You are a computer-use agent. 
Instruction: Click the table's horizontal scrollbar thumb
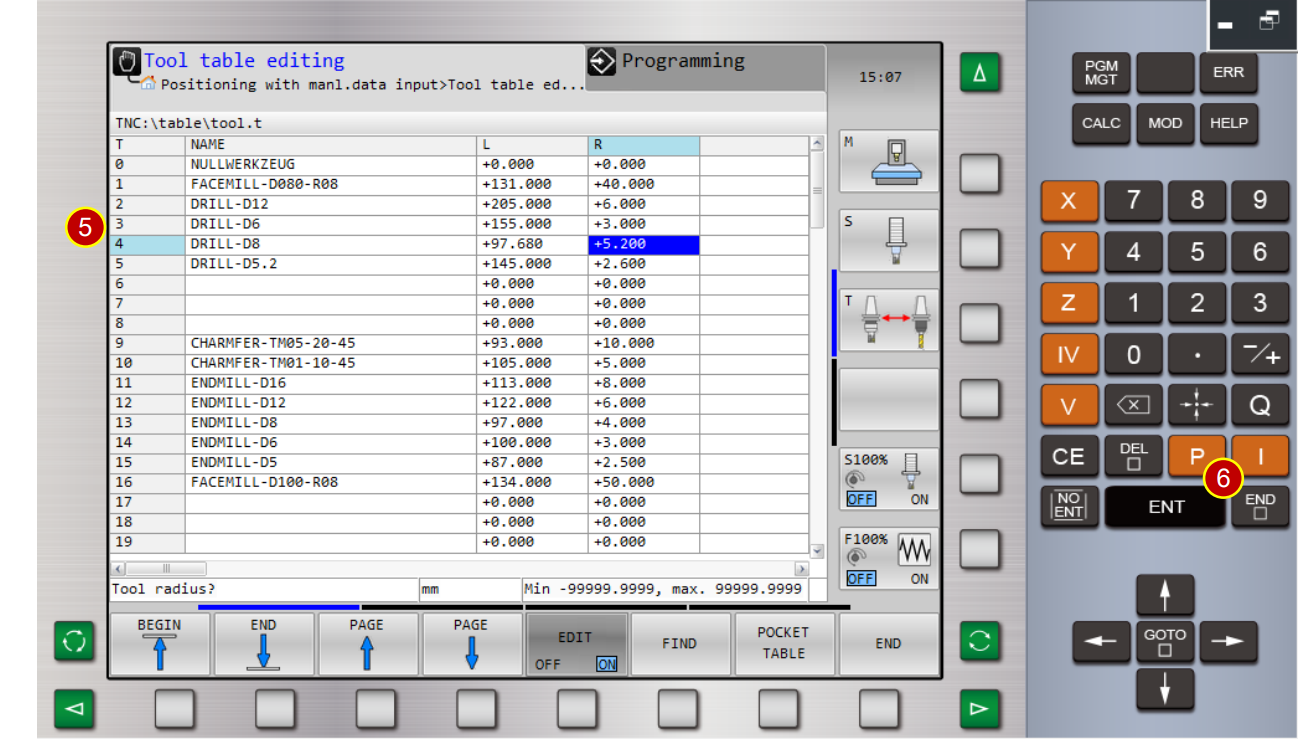point(167,568)
